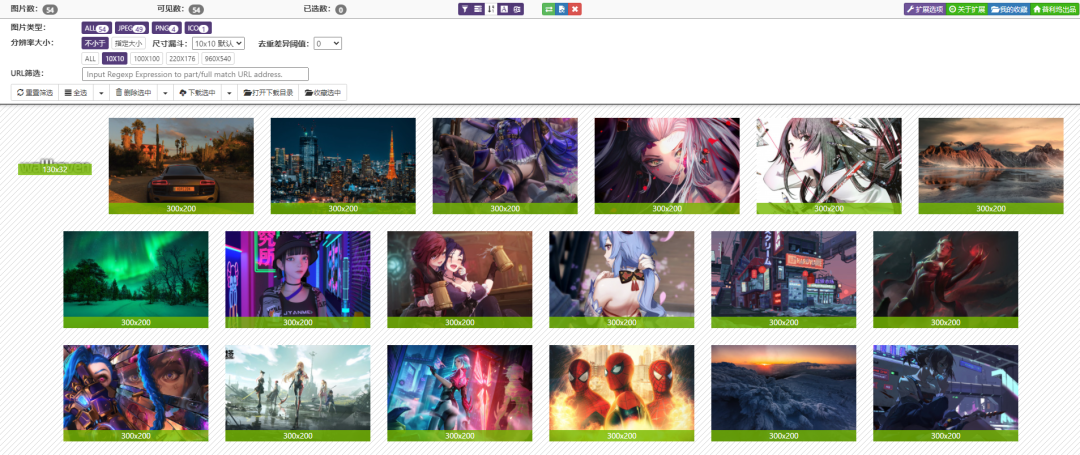Expand the arrow next to 下载选中
This screenshot has width=1080, height=455.
230,93
